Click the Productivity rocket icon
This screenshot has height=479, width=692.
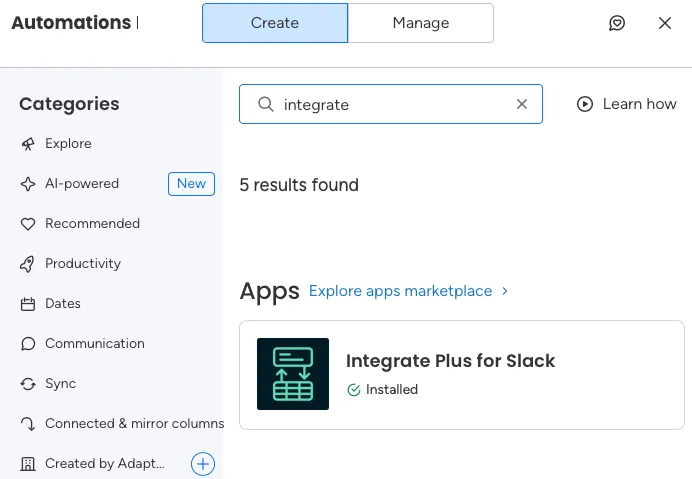tap(27, 264)
